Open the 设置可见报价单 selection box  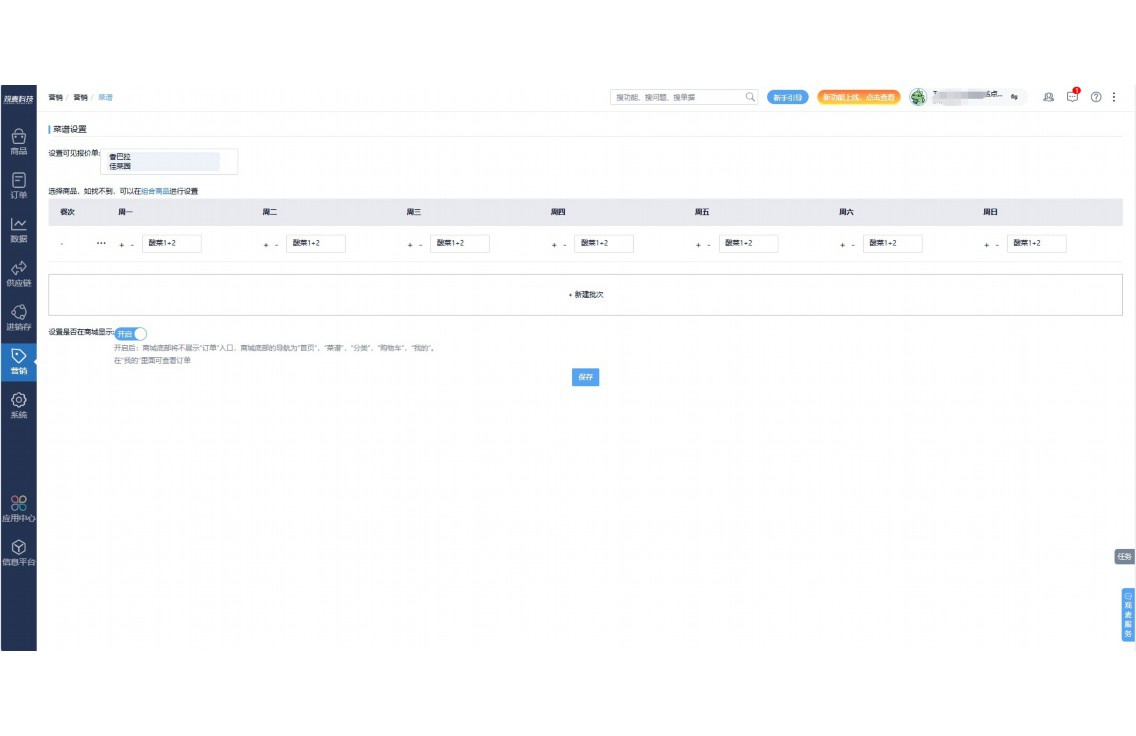169,161
